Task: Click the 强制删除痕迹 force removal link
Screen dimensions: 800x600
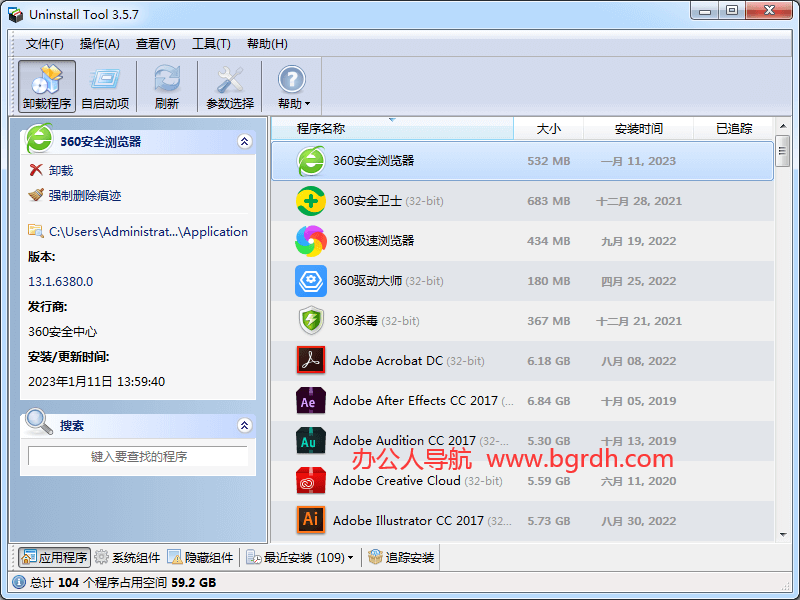Action: point(84,196)
